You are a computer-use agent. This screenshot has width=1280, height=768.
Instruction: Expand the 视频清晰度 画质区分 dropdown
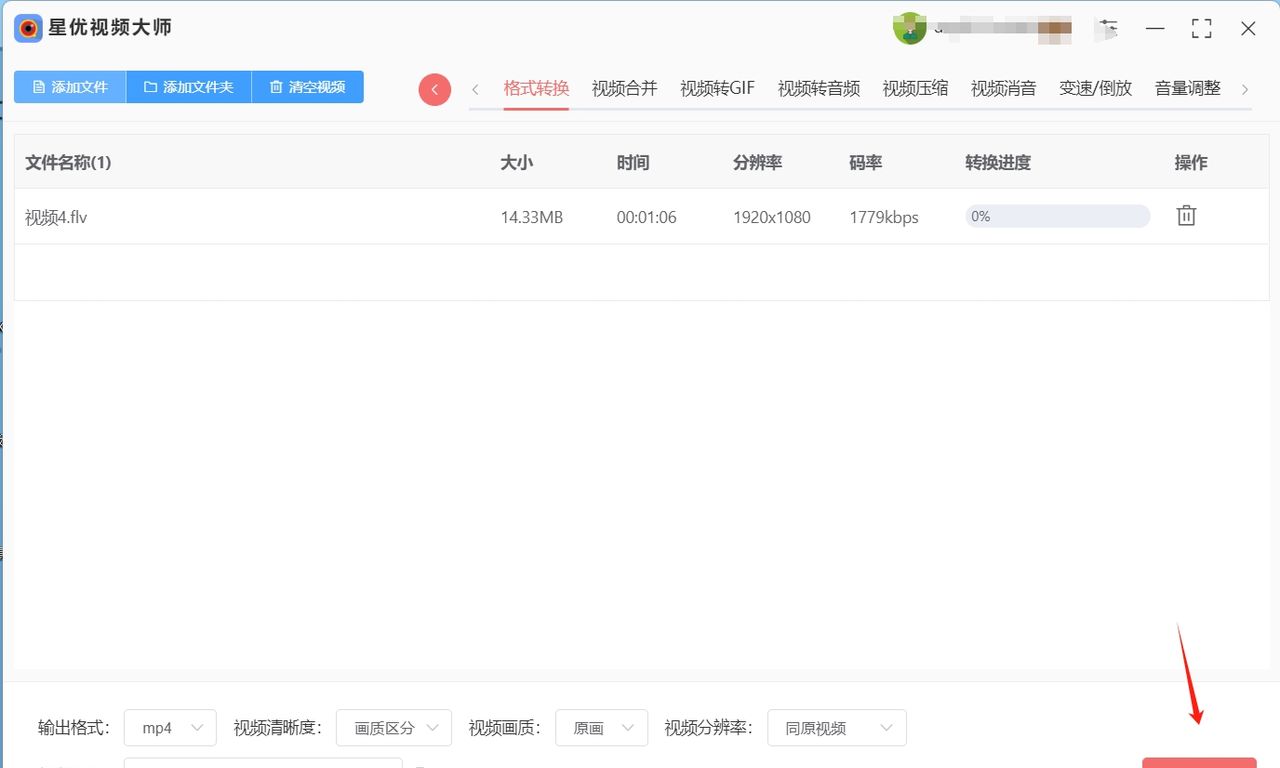393,728
